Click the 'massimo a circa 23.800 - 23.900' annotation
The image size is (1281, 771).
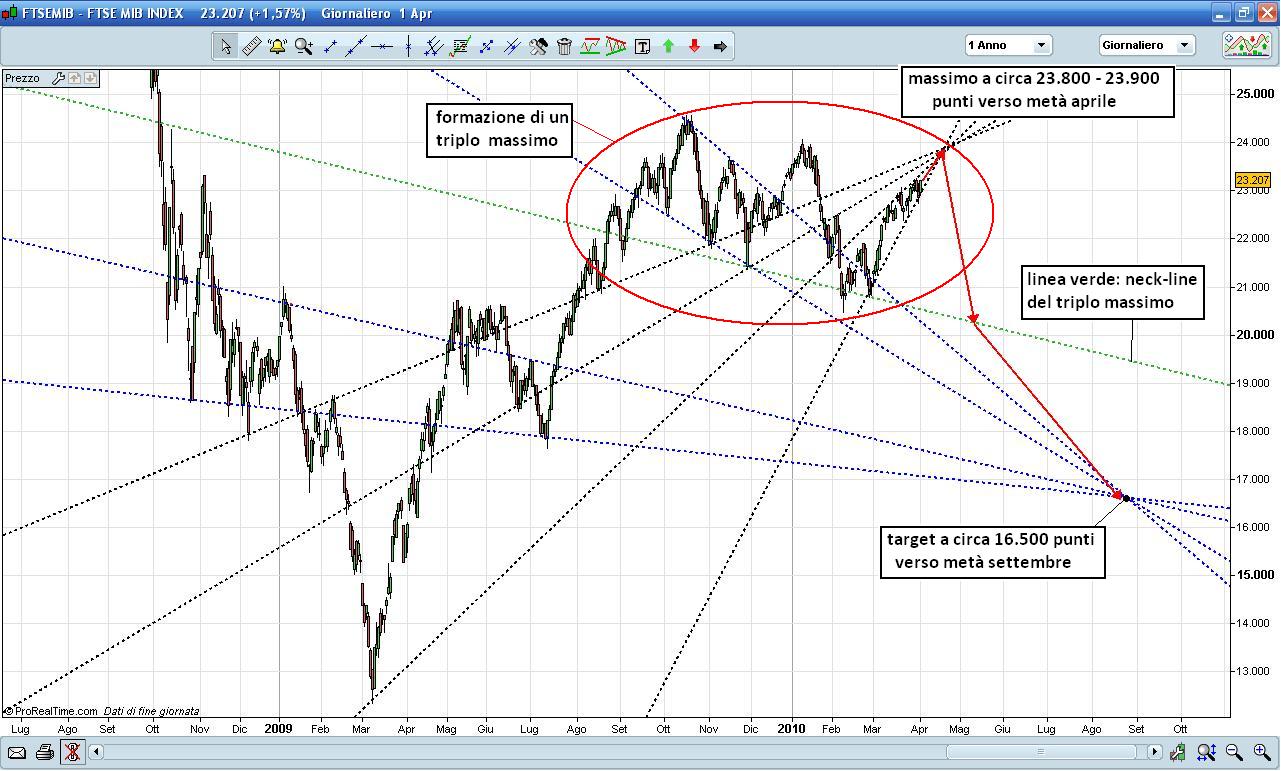(x=1036, y=91)
